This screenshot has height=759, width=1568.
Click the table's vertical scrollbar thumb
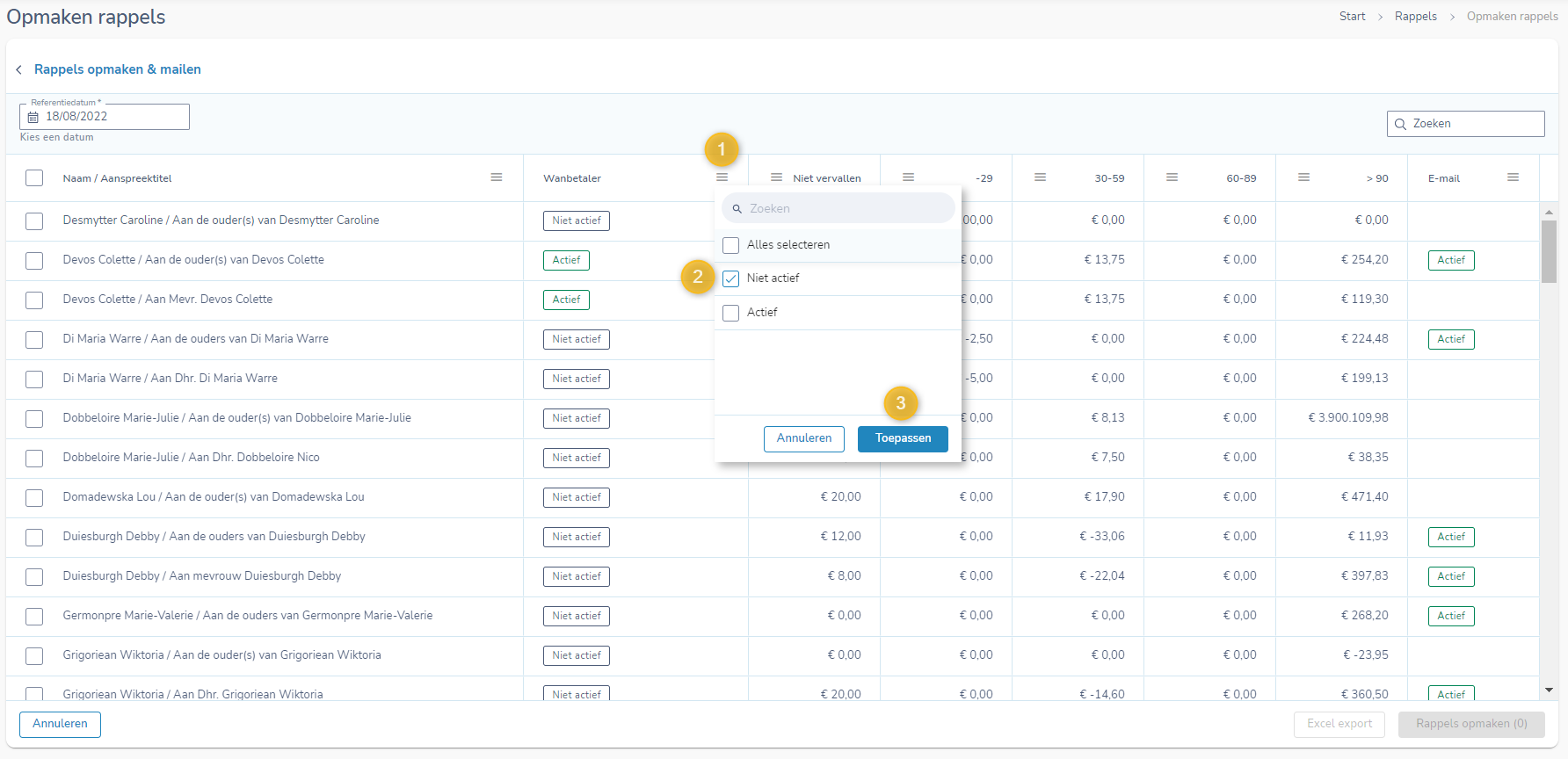[1549, 251]
